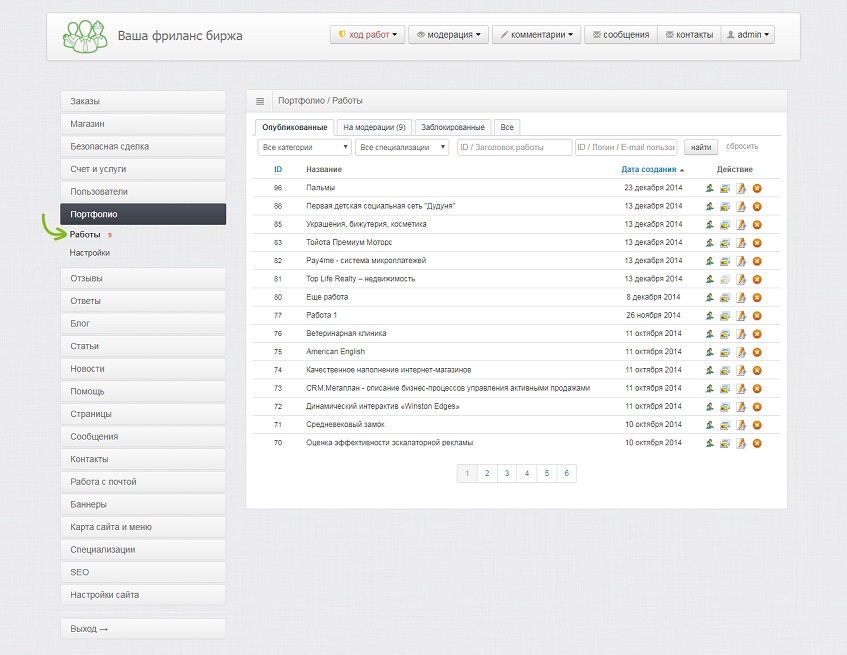The height and width of the screenshot is (655, 847).
Task: Click the freelance exchange logo
Action: pyautogui.click(x=85, y=36)
